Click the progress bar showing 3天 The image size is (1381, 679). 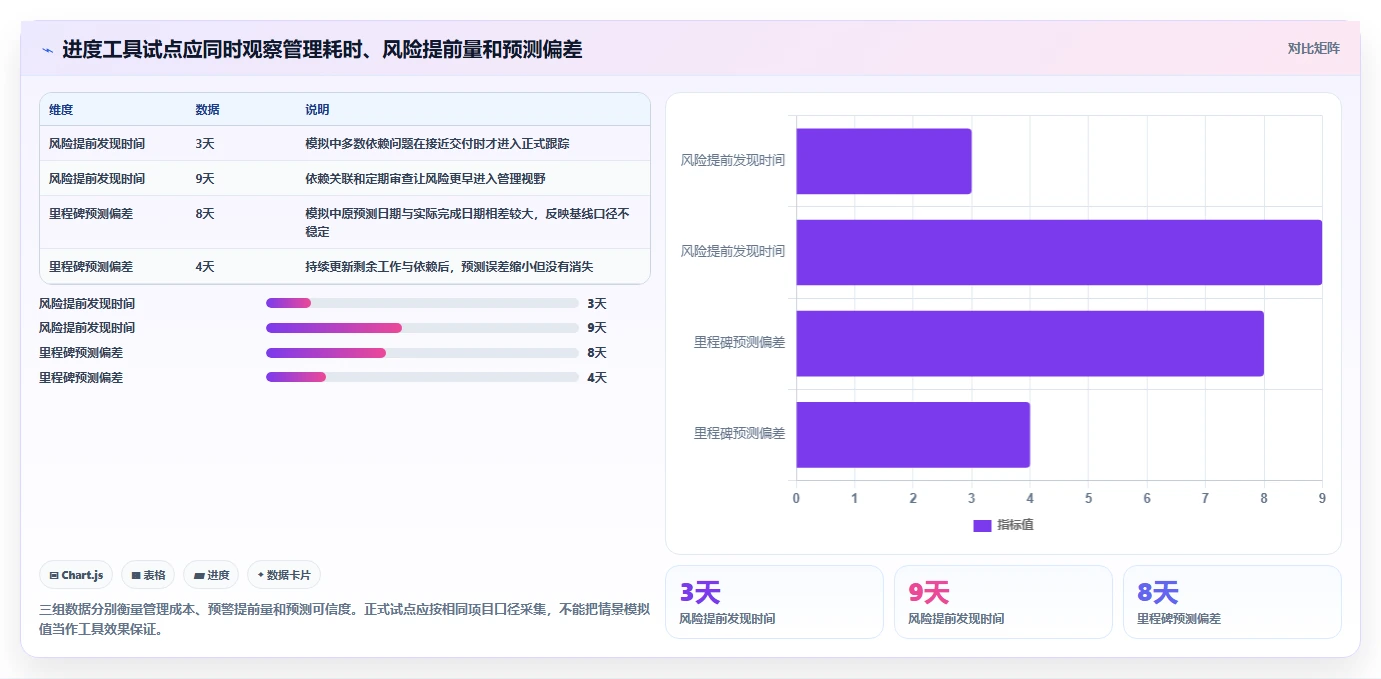click(x=422, y=303)
